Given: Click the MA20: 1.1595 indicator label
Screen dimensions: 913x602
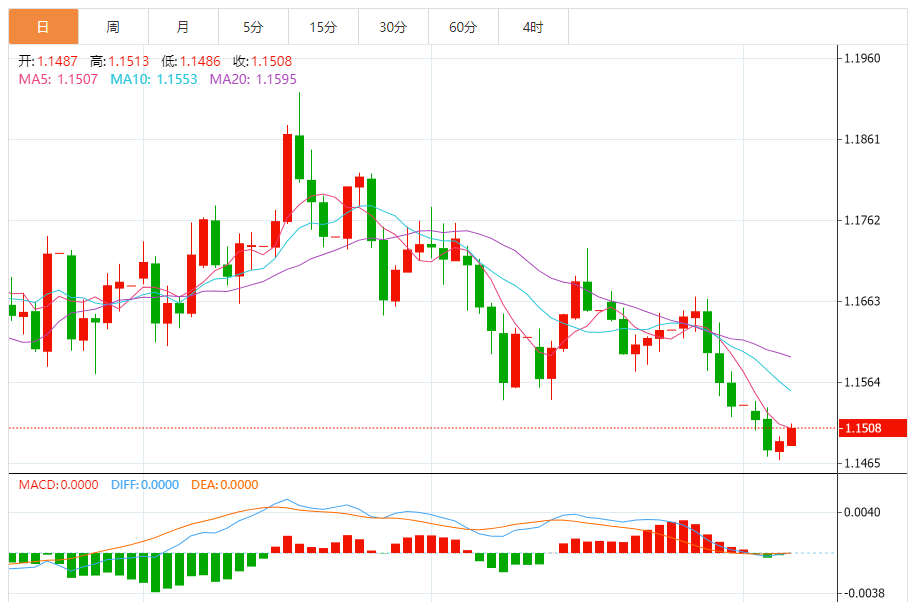Looking at the screenshot, I should click(253, 79).
